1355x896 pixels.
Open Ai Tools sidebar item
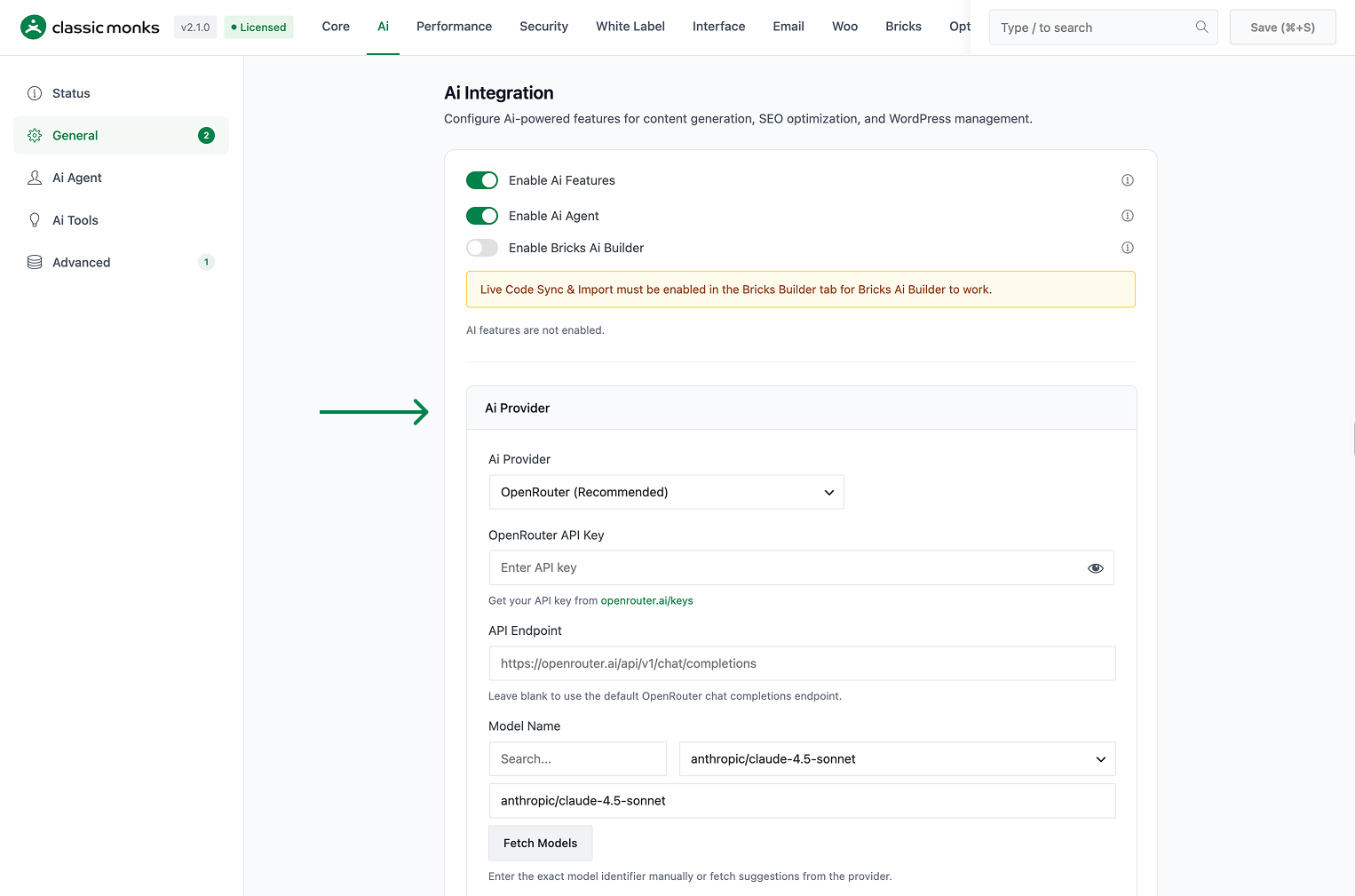click(x=121, y=220)
